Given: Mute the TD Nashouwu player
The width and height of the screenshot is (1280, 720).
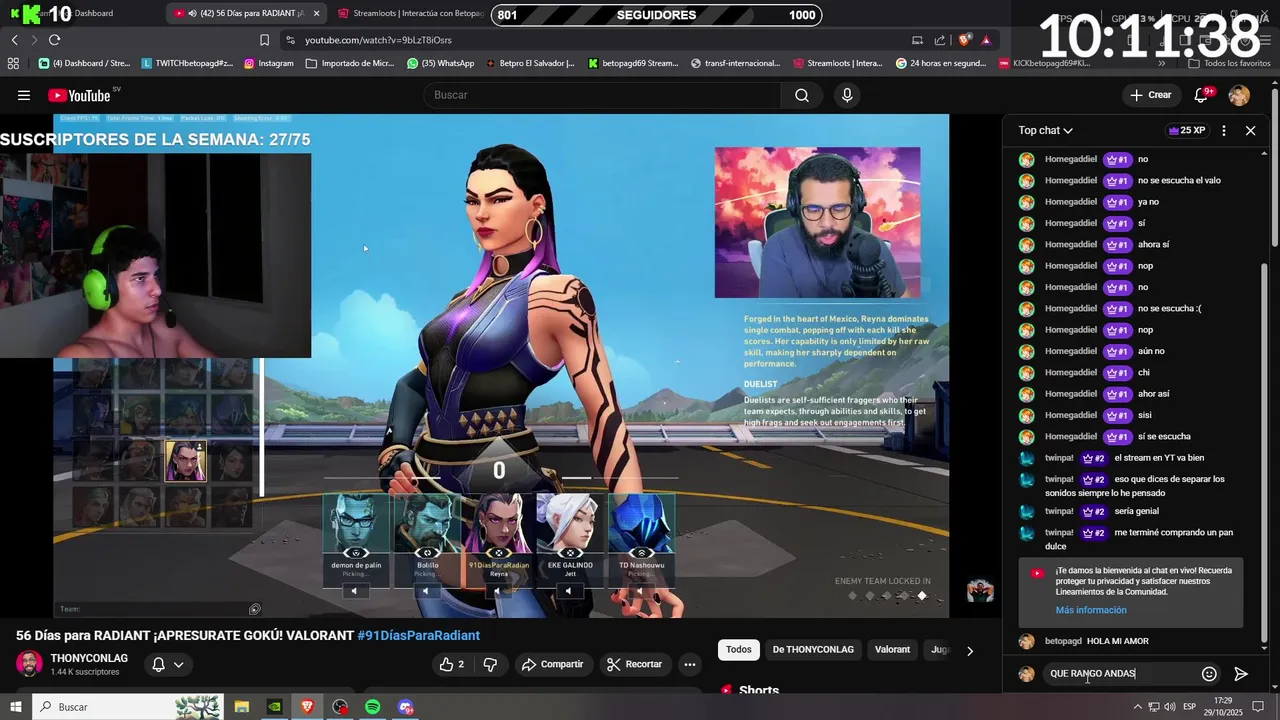Looking at the screenshot, I should [640, 591].
